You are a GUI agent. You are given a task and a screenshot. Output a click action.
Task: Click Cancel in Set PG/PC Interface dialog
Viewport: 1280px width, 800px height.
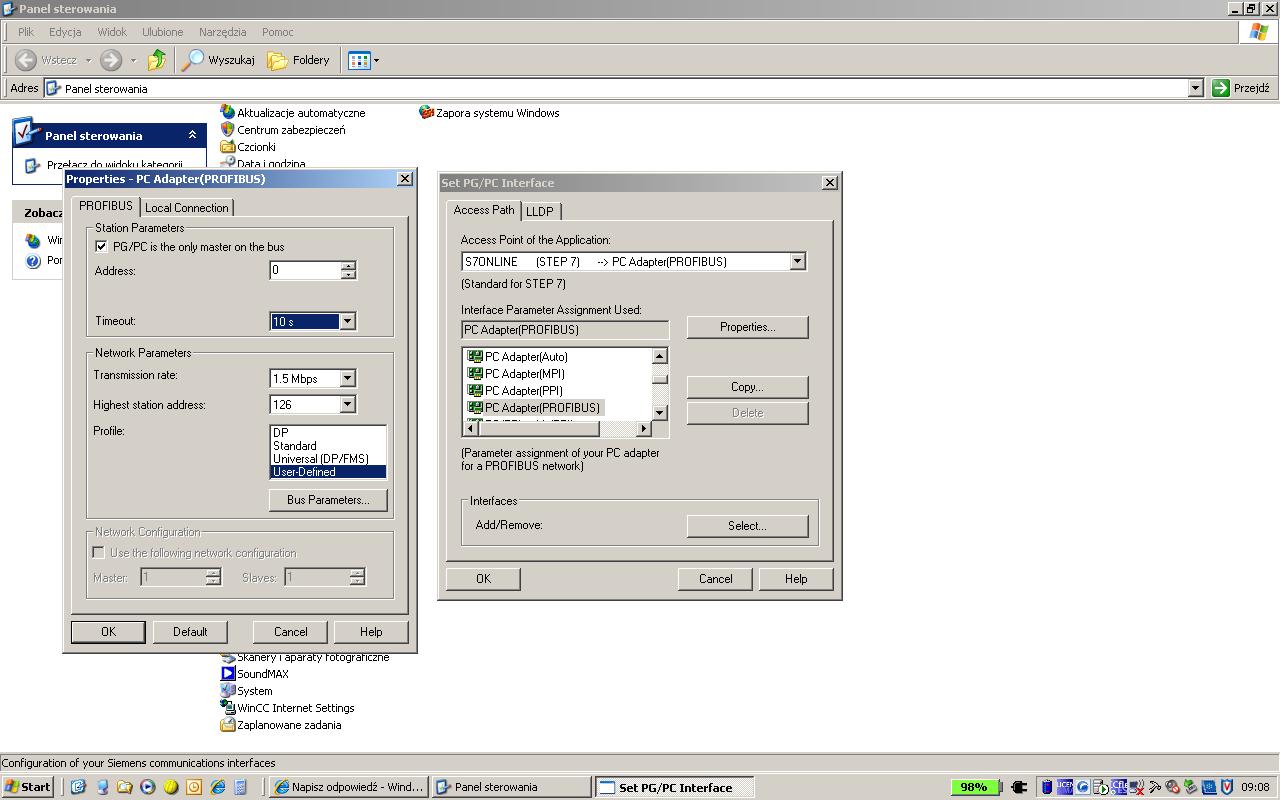715,579
